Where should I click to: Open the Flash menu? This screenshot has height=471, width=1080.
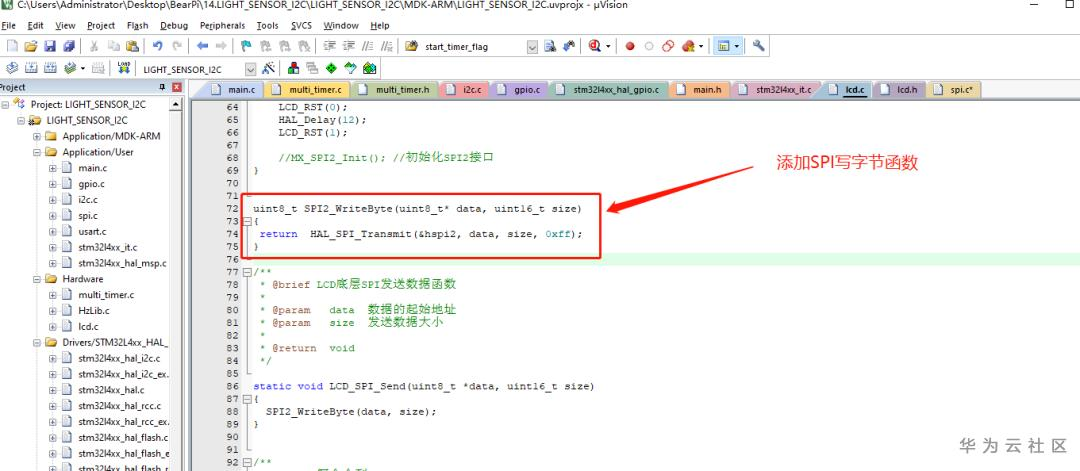click(138, 25)
